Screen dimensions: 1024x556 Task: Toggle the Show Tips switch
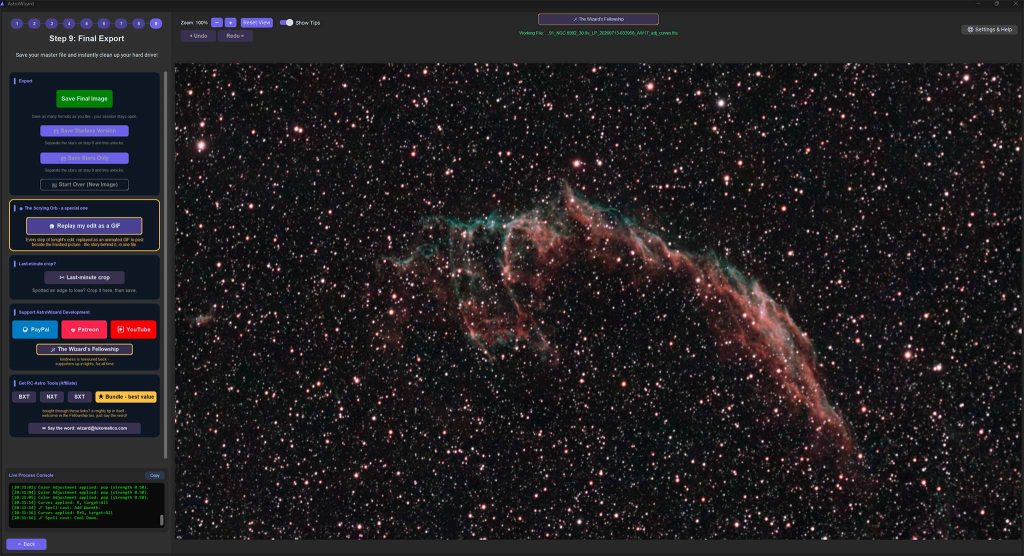click(287, 22)
